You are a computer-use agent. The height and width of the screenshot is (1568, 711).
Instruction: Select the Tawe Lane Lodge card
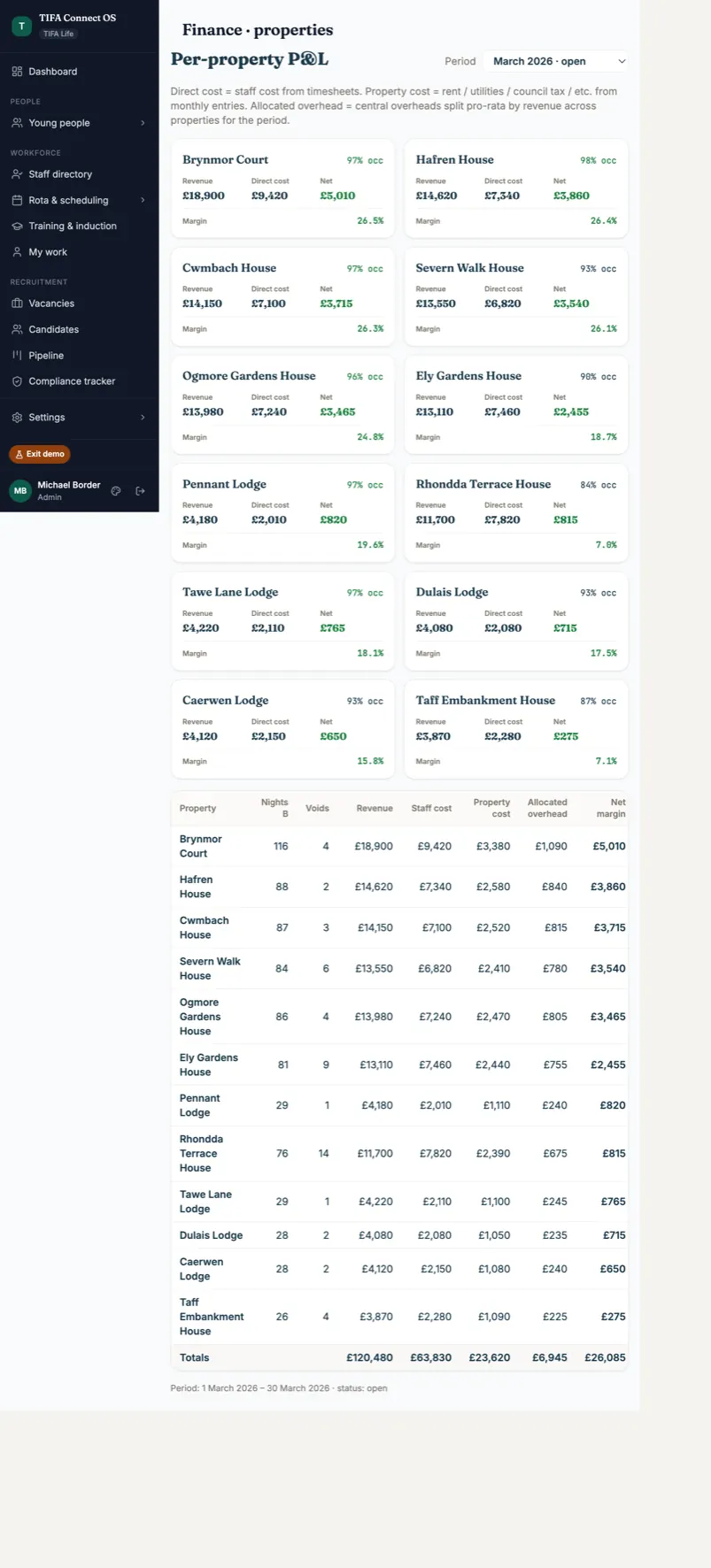click(x=282, y=621)
